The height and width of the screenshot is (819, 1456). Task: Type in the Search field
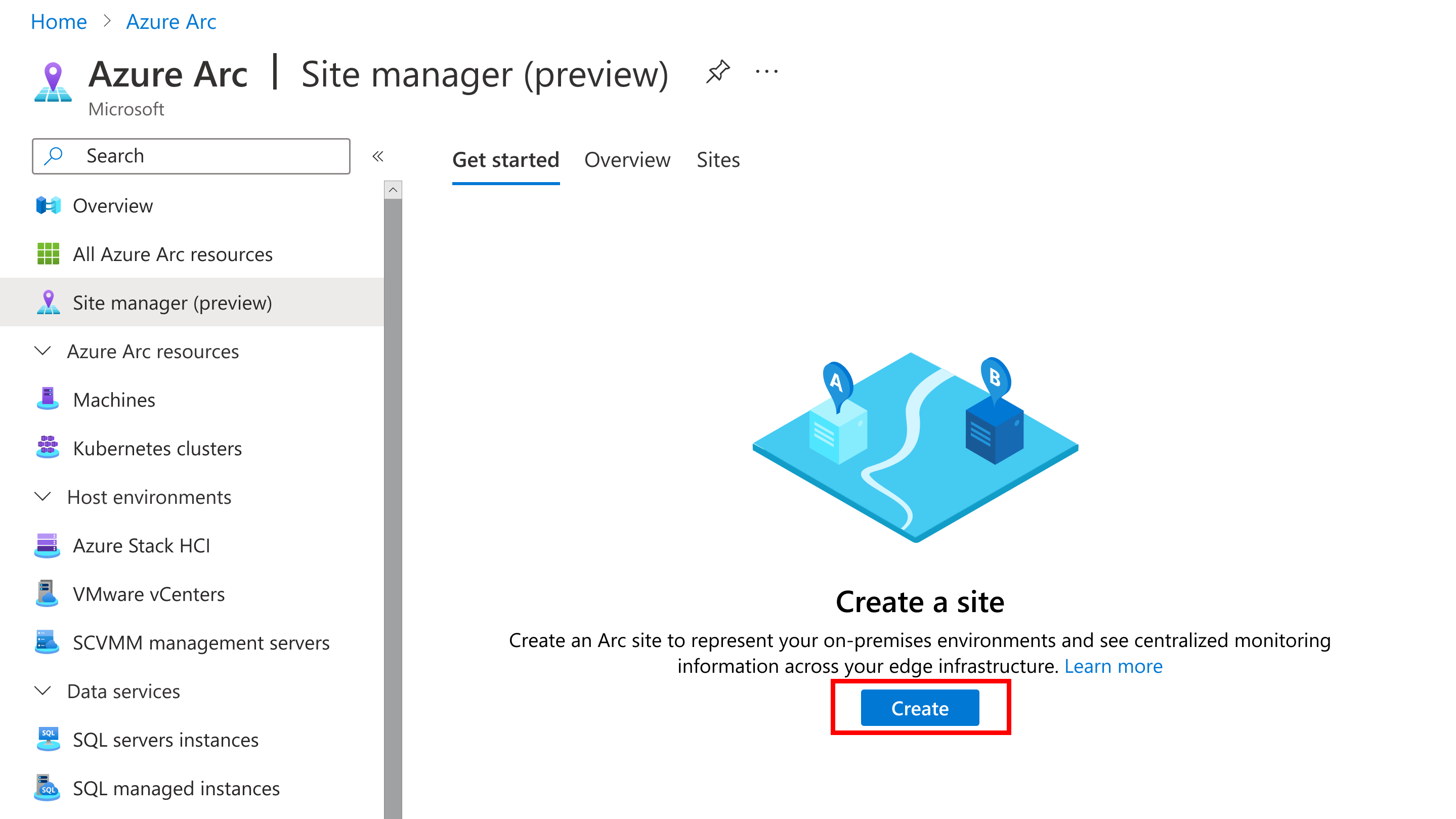pos(191,155)
